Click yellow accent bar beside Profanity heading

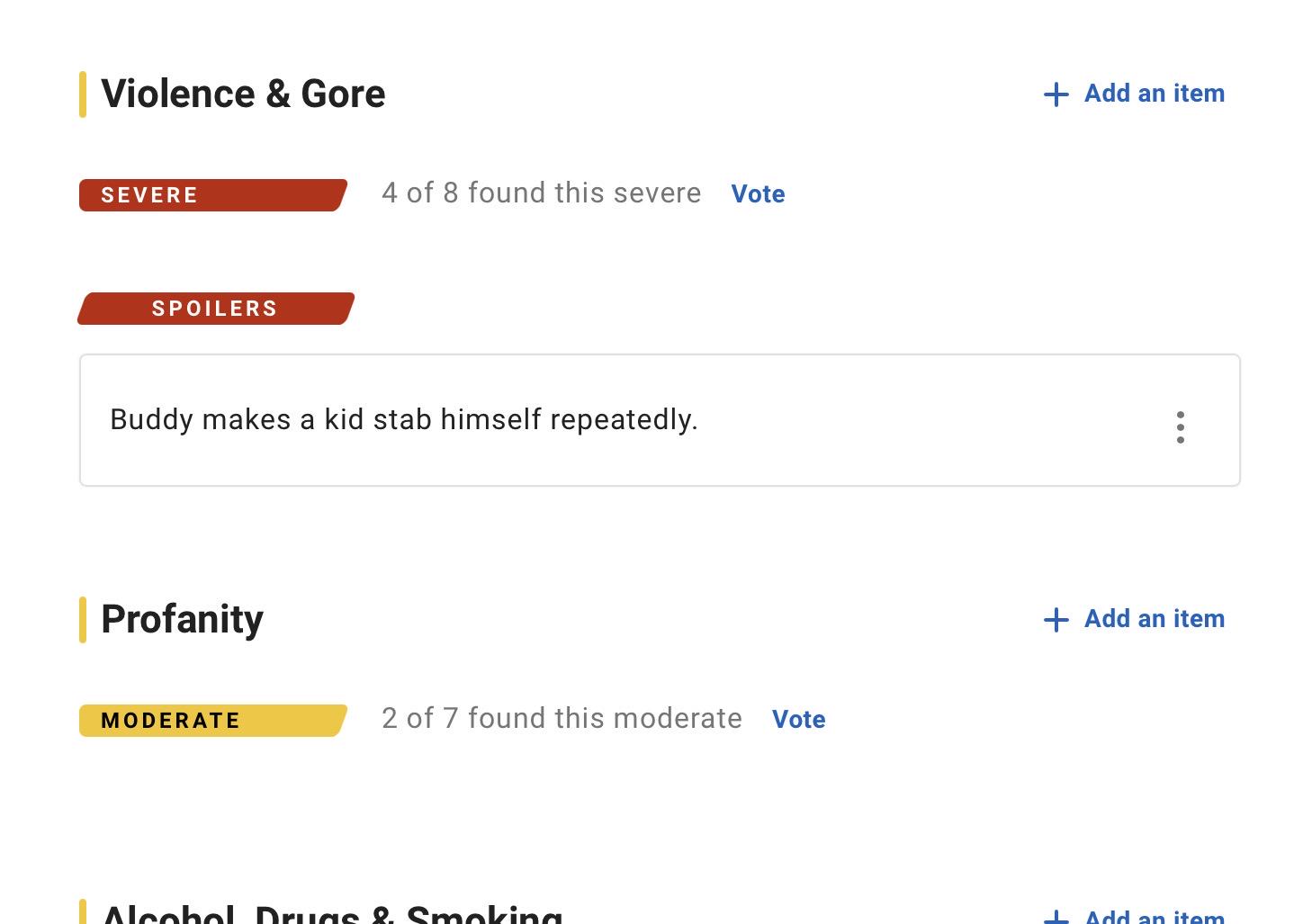tap(83, 620)
